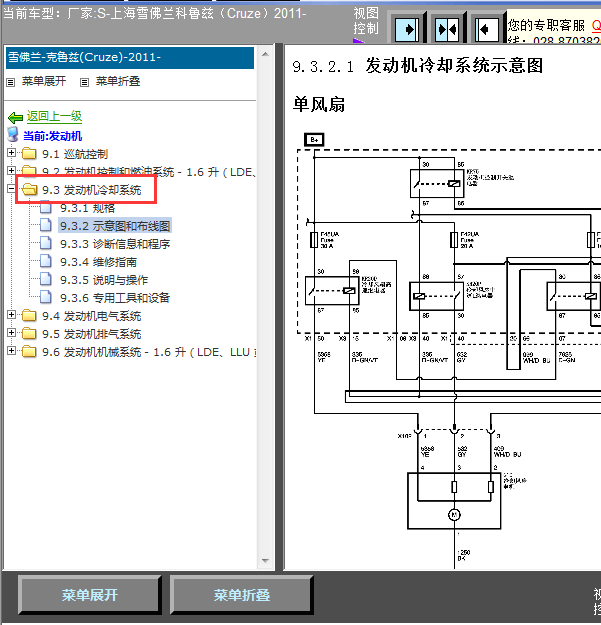Open 9.3.6 专用工具和设备 page
Screen dimensions: 601x625
[x=115, y=298]
